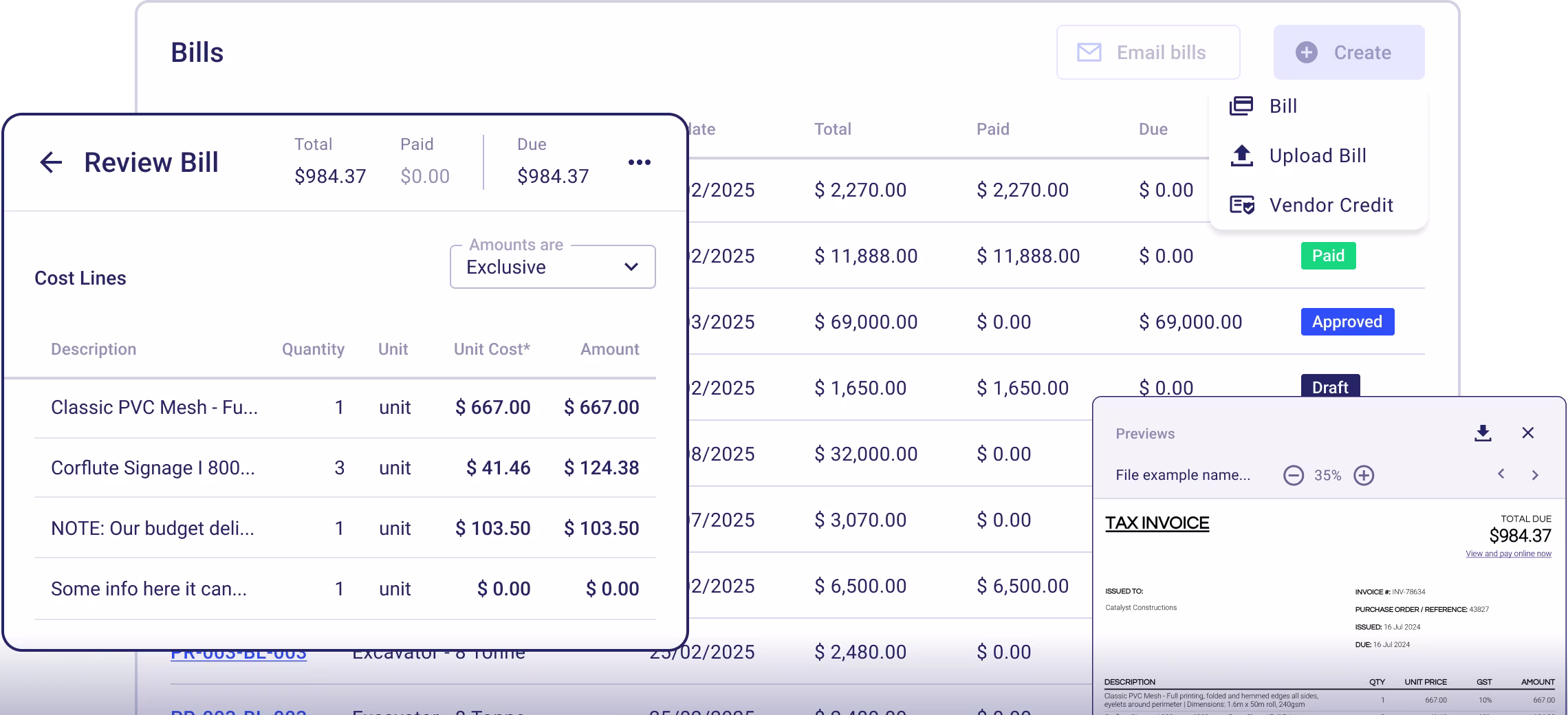
Task: Click the Create button
Action: 1349,52
